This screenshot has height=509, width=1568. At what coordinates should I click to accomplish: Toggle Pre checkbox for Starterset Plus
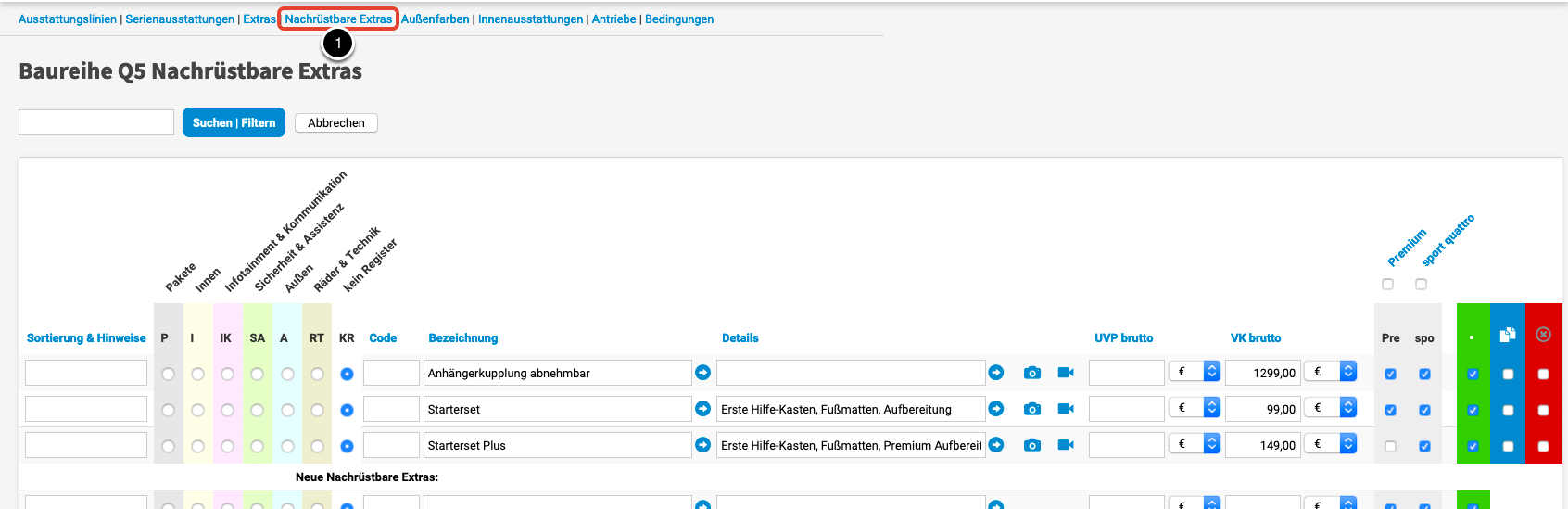1390,446
